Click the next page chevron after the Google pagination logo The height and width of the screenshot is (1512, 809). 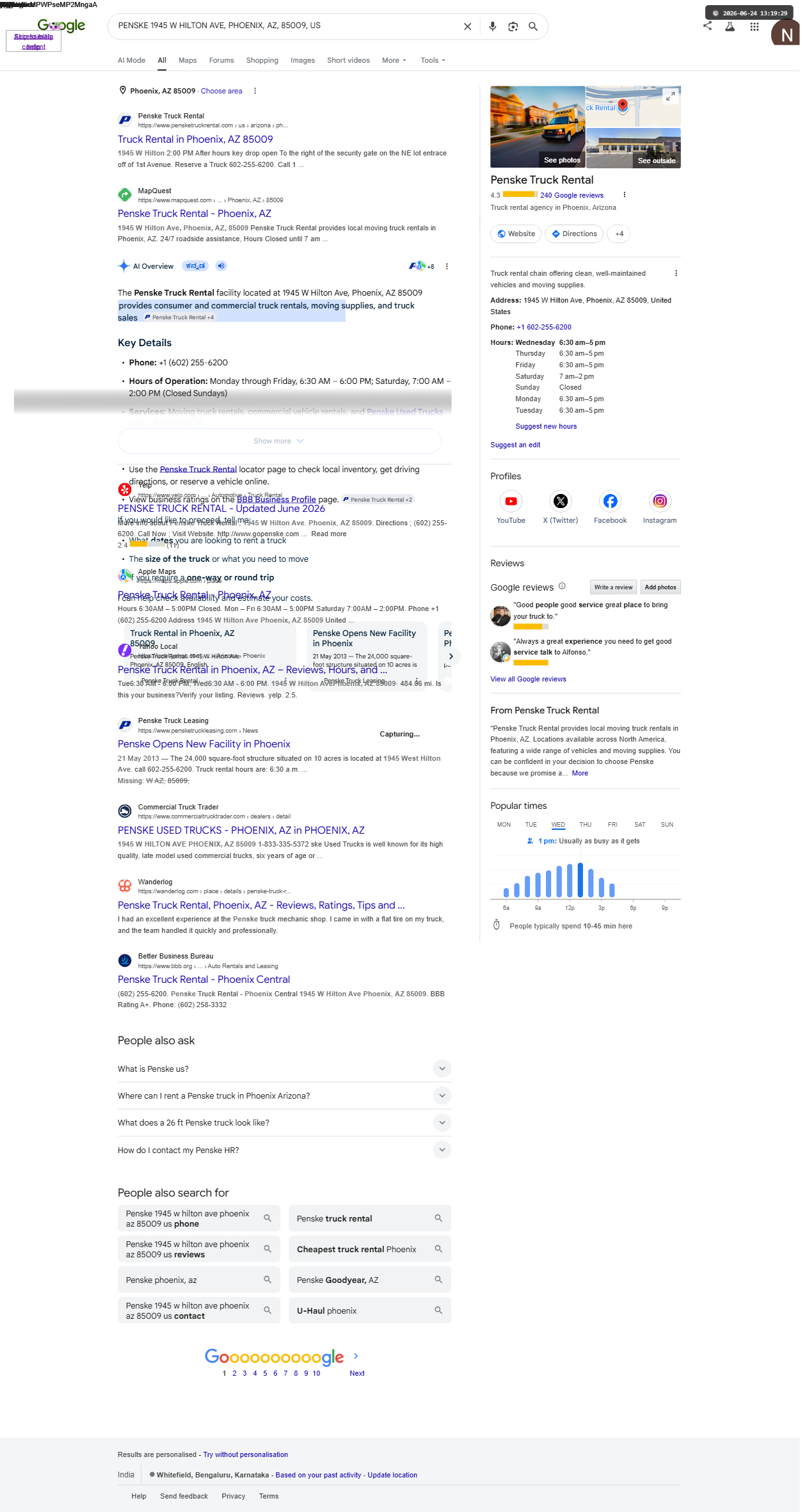click(356, 1356)
